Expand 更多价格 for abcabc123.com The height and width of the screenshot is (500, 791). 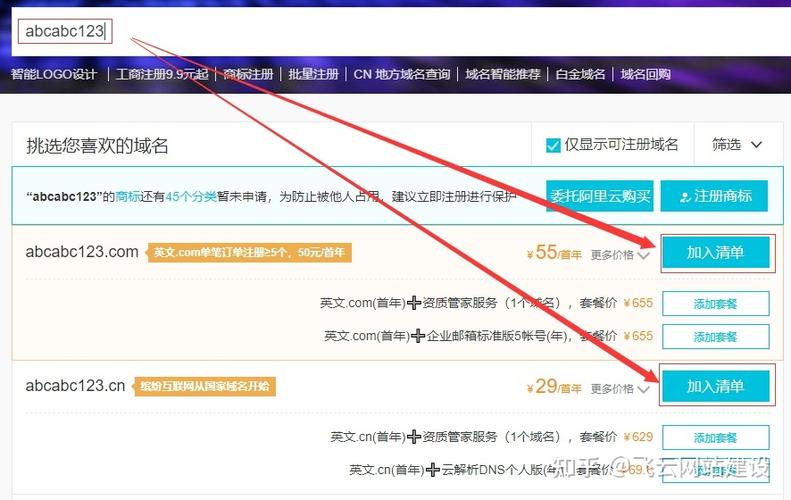click(620, 255)
